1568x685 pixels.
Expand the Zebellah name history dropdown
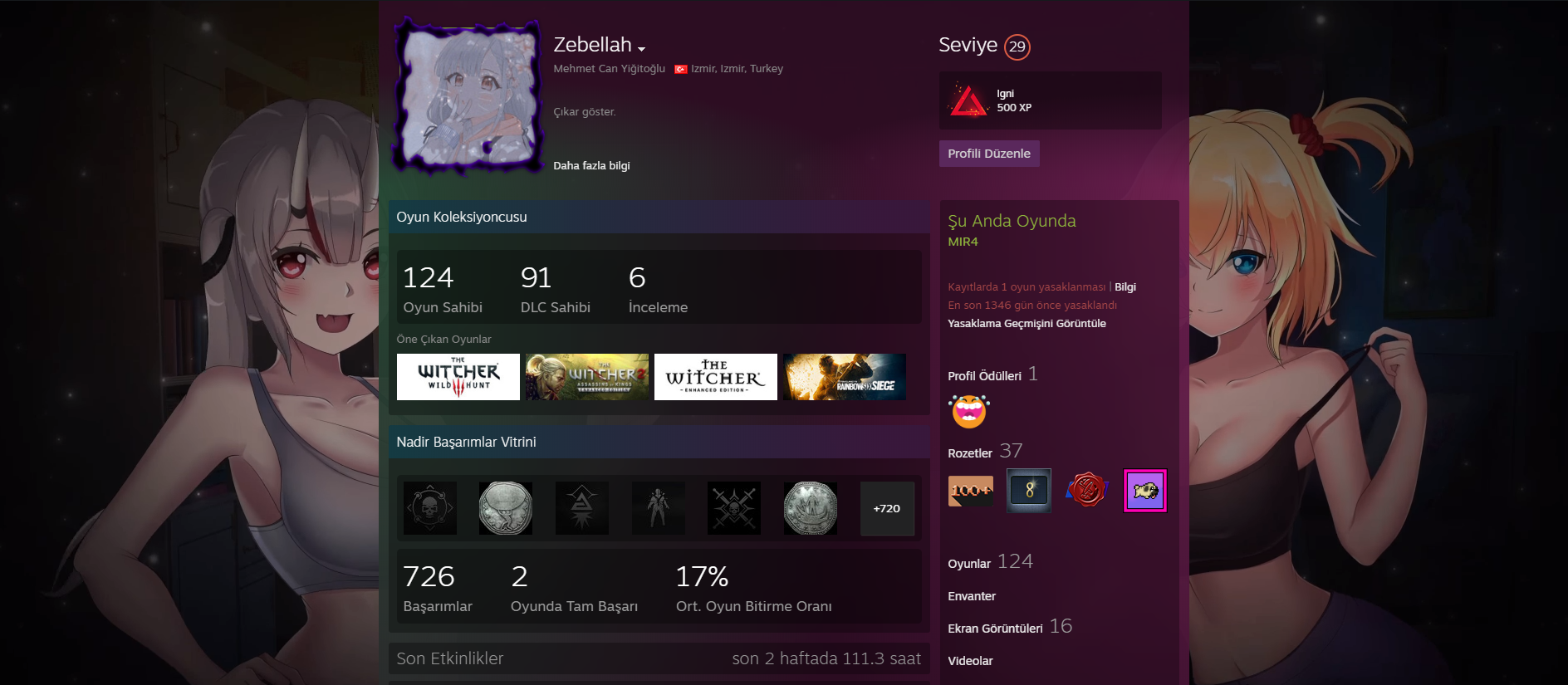coord(641,49)
